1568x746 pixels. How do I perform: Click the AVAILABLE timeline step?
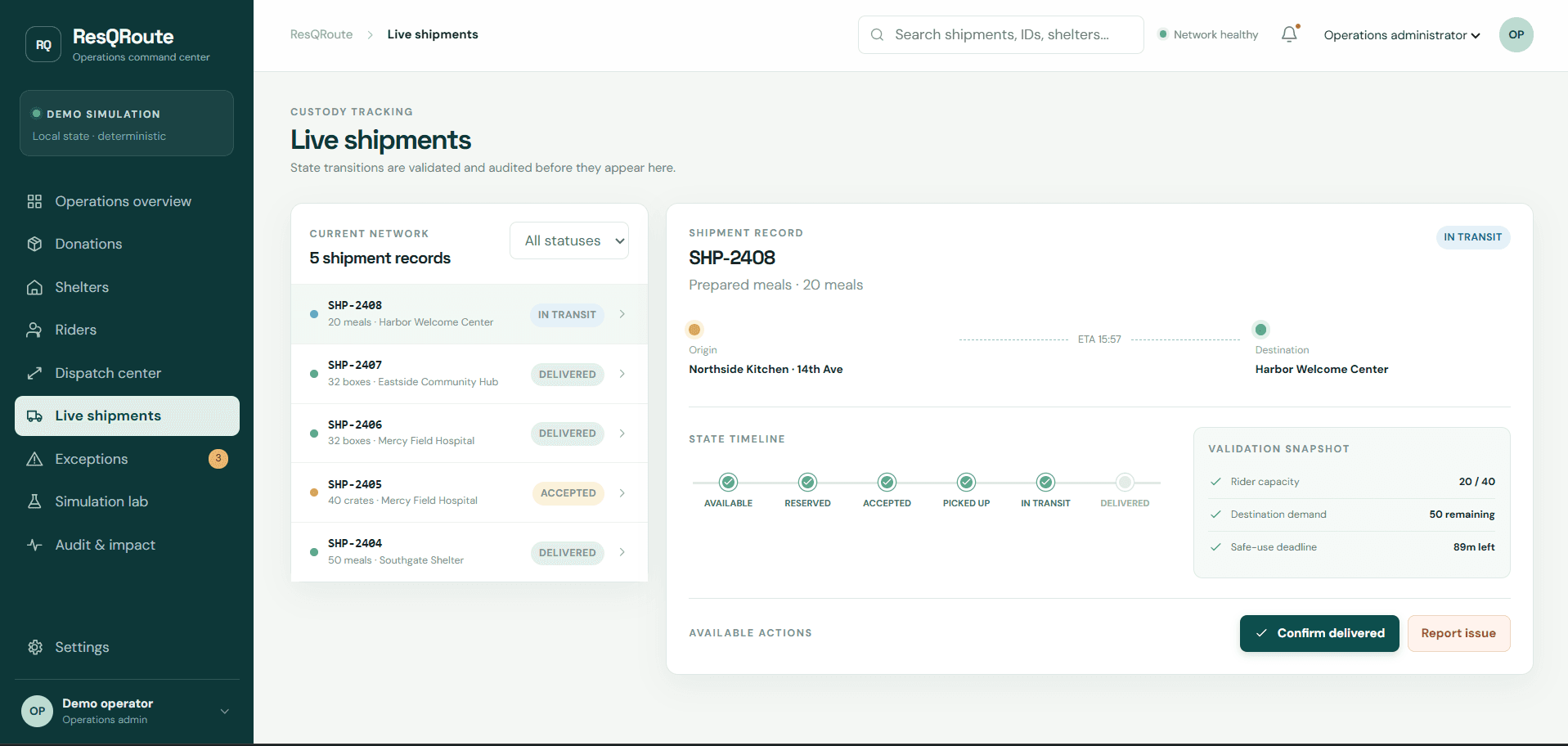(x=728, y=491)
